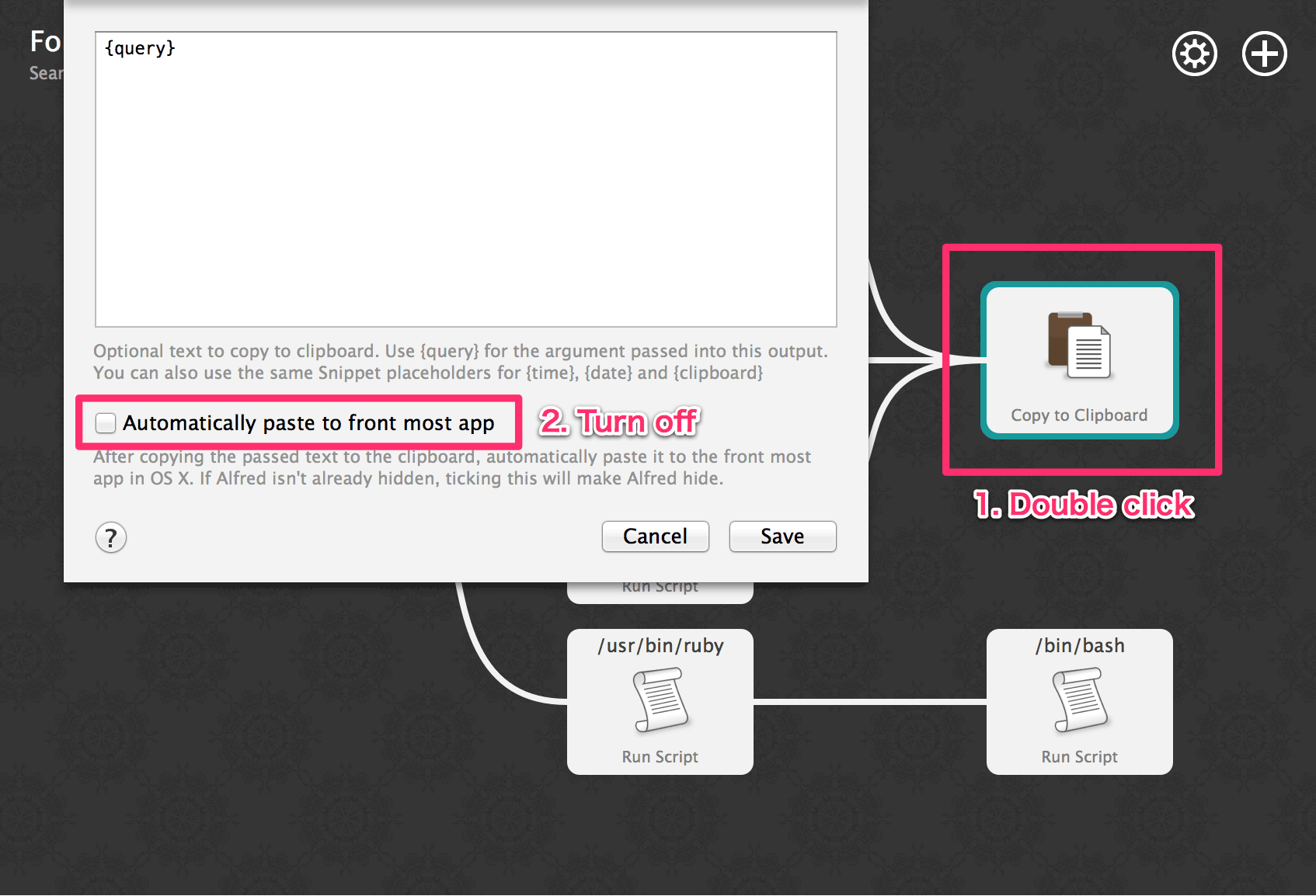Click inside the {query} text area

point(465,179)
